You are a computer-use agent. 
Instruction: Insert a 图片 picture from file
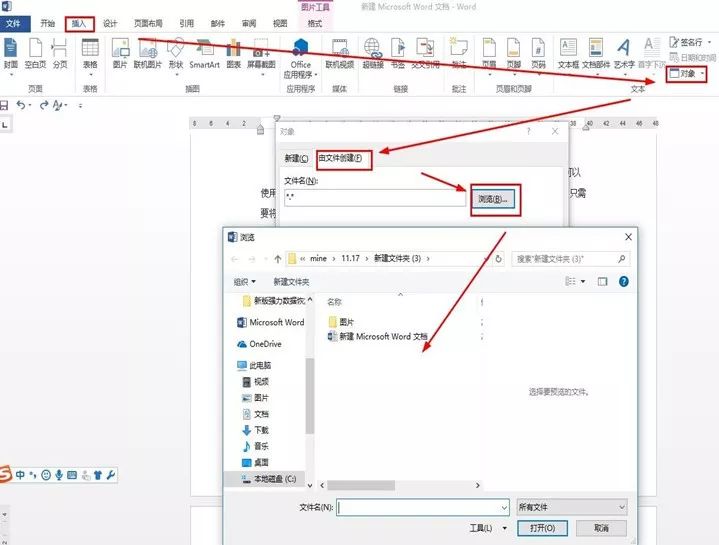point(120,54)
